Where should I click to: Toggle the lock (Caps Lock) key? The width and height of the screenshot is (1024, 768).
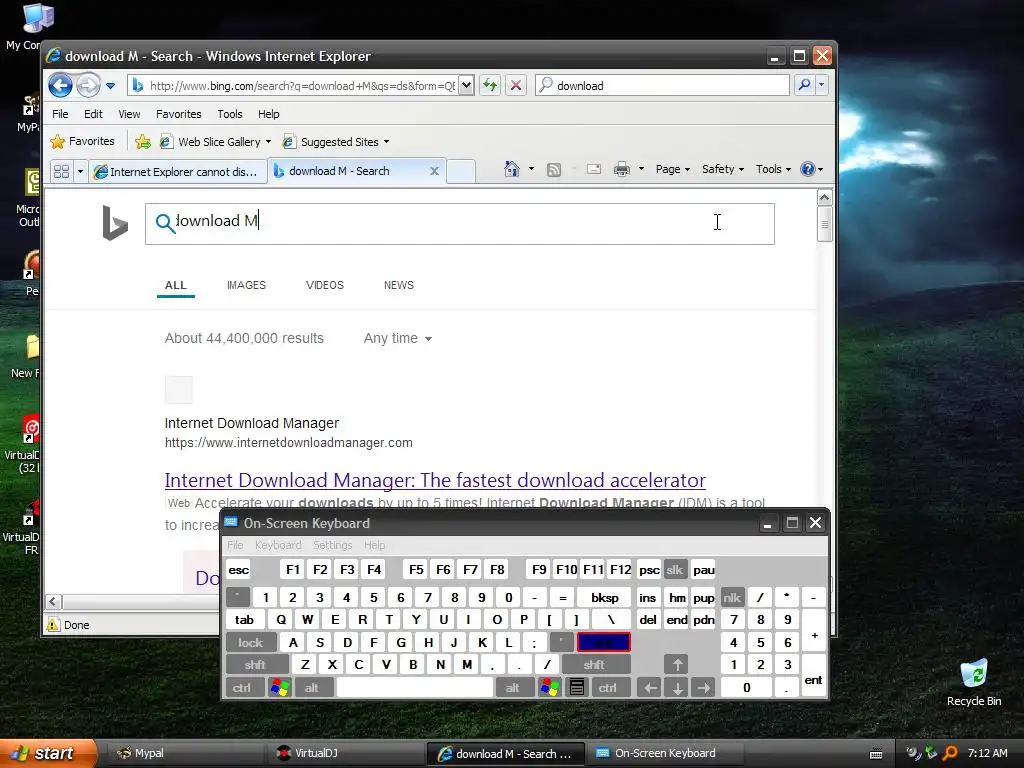(x=251, y=643)
